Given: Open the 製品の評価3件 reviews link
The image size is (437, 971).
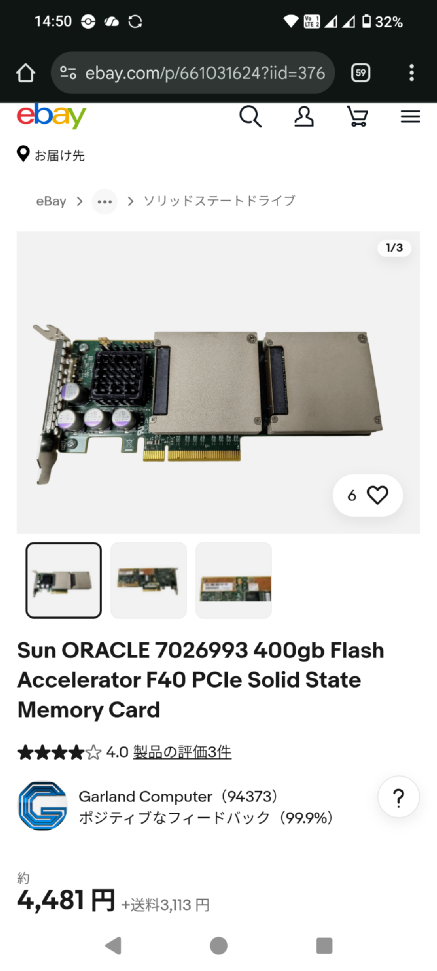Looking at the screenshot, I should tap(182, 752).
